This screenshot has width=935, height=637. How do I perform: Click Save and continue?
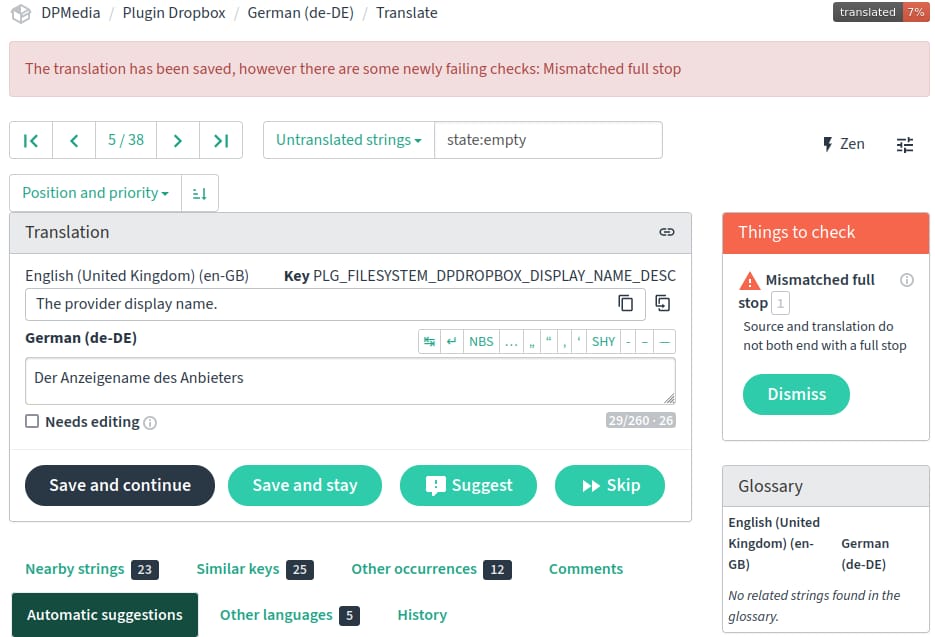pos(120,485)
